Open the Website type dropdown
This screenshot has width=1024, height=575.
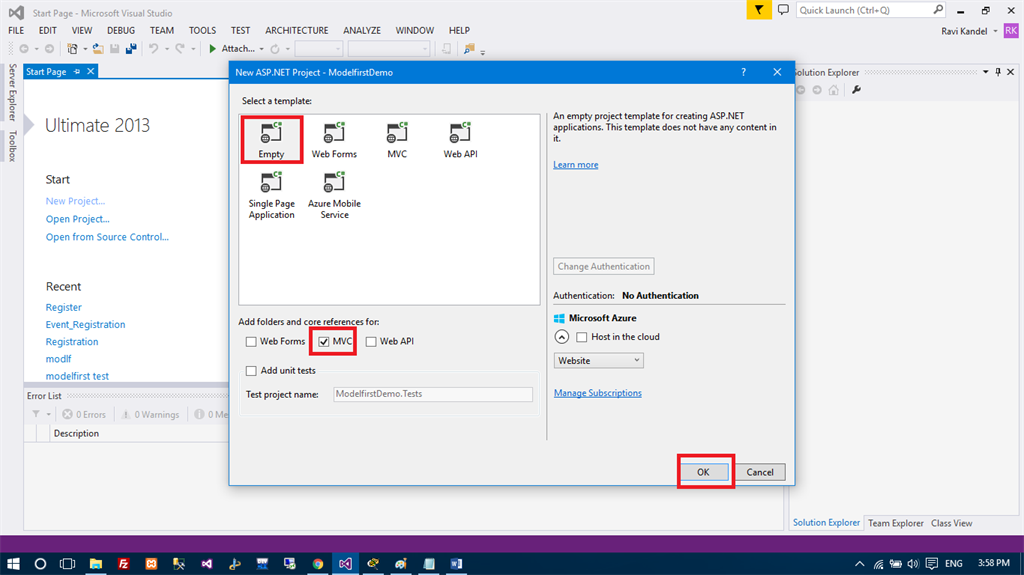[598, 361]
